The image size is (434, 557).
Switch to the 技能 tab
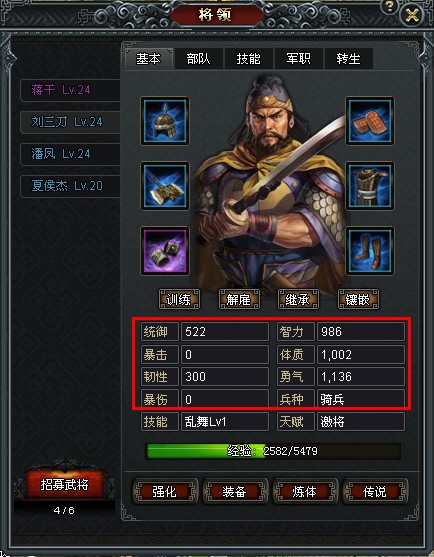249,59
